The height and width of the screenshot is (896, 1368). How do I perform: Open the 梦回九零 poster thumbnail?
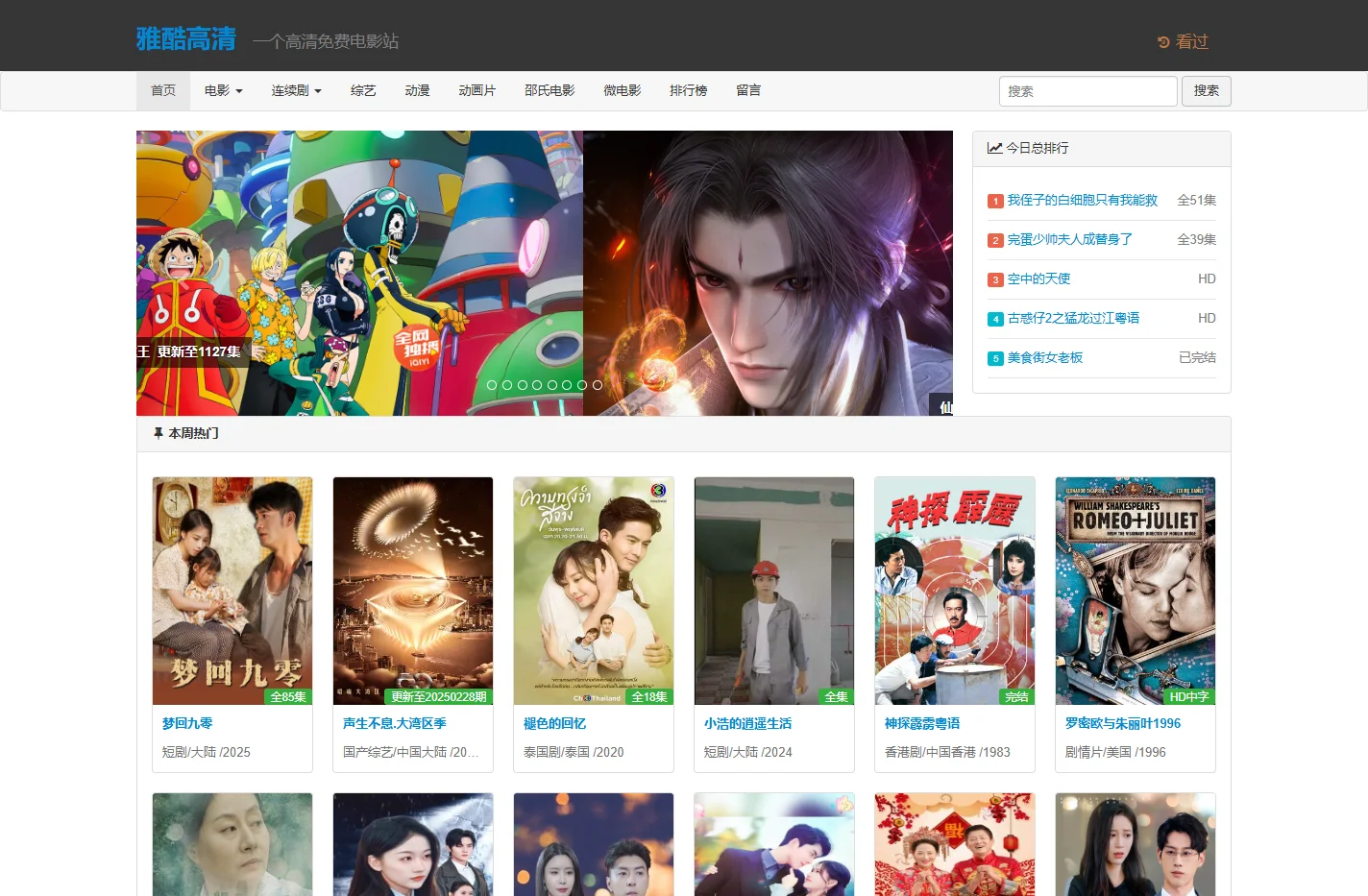tap(232, 591)
